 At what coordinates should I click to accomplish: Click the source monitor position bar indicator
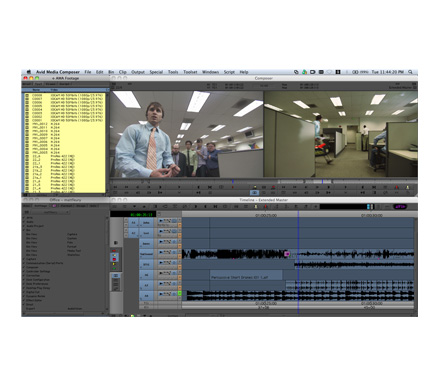point(233,182)
